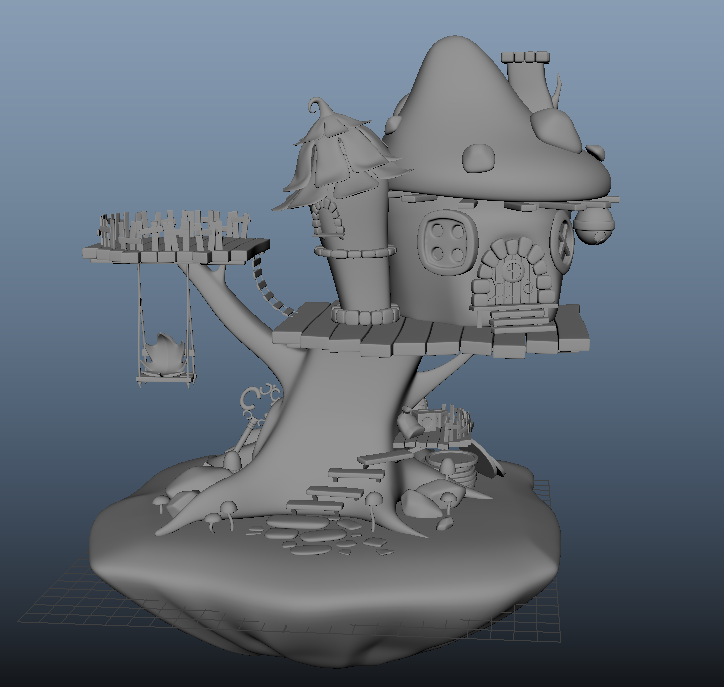
Task: Select the round lantern hanging under the roof
Action: point(594,224)
